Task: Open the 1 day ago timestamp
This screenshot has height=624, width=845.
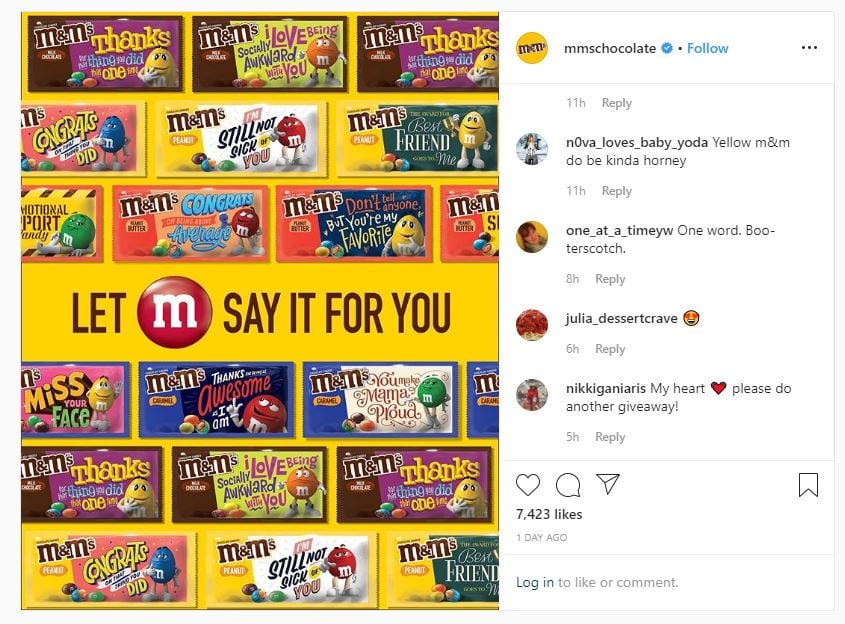Action: click(541, 537)
